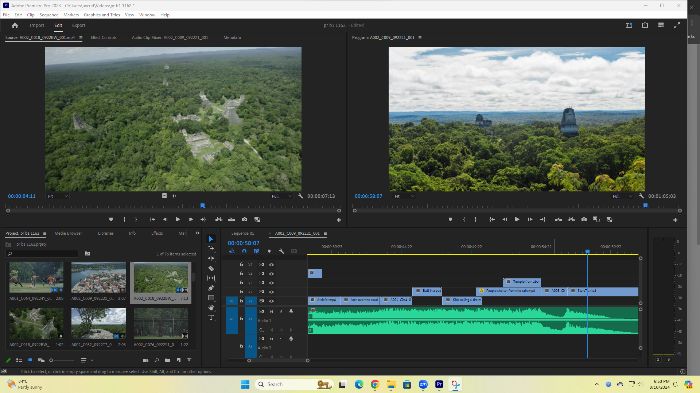The image size is (700, 393).
Task: Hide the topmost video track eye toggle
Action: pyautogui.click(x=271, y=264)
